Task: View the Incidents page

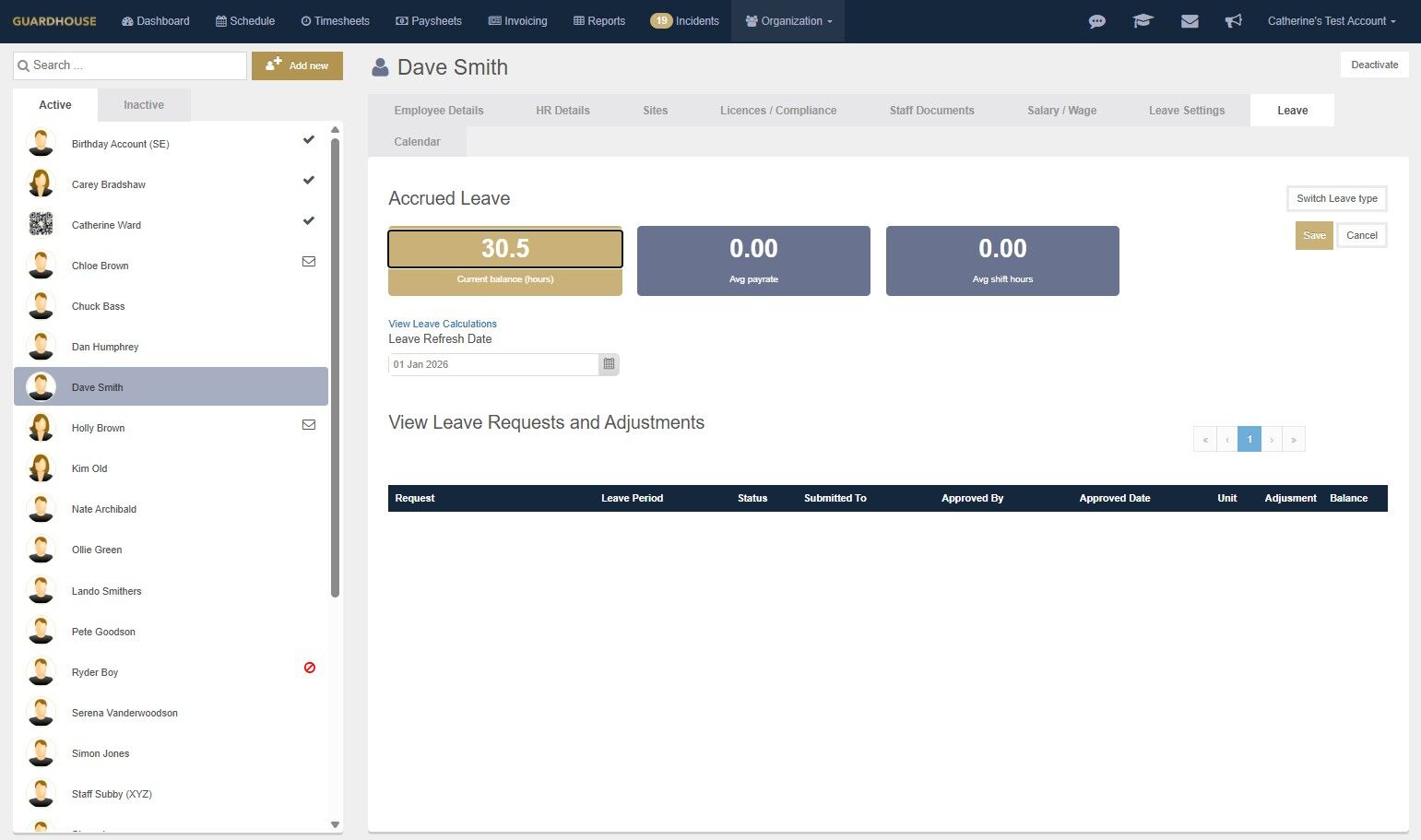Action: (x=684, y=21)
